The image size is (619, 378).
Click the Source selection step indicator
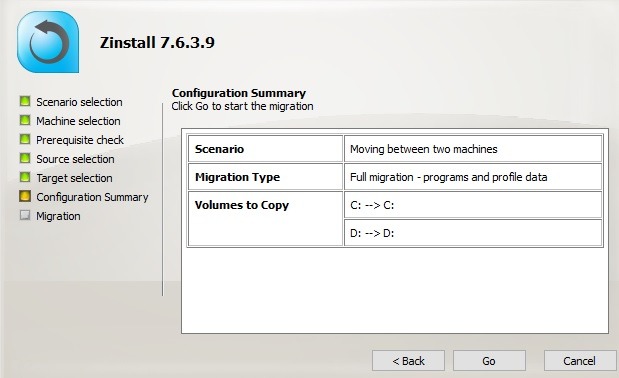click(25, 158)
